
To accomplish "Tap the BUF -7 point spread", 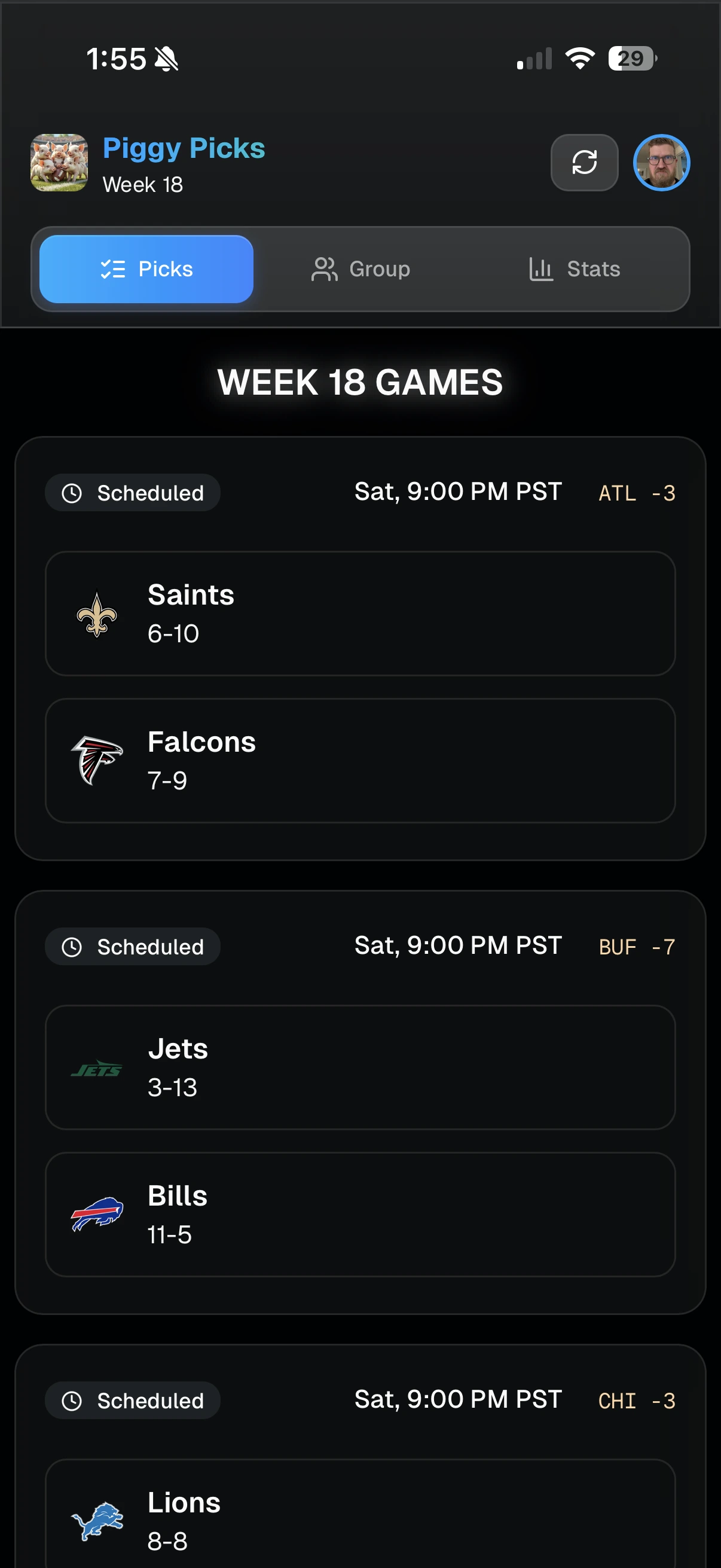I will 637,947.
